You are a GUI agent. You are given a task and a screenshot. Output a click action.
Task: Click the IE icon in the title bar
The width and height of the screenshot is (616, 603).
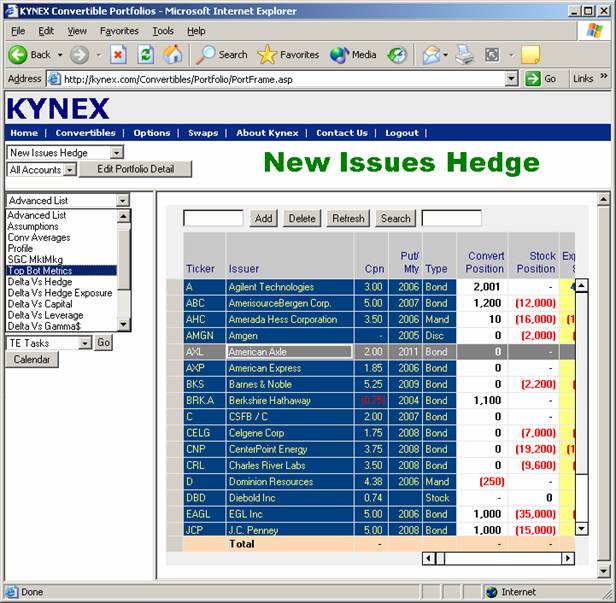[11, 11]
